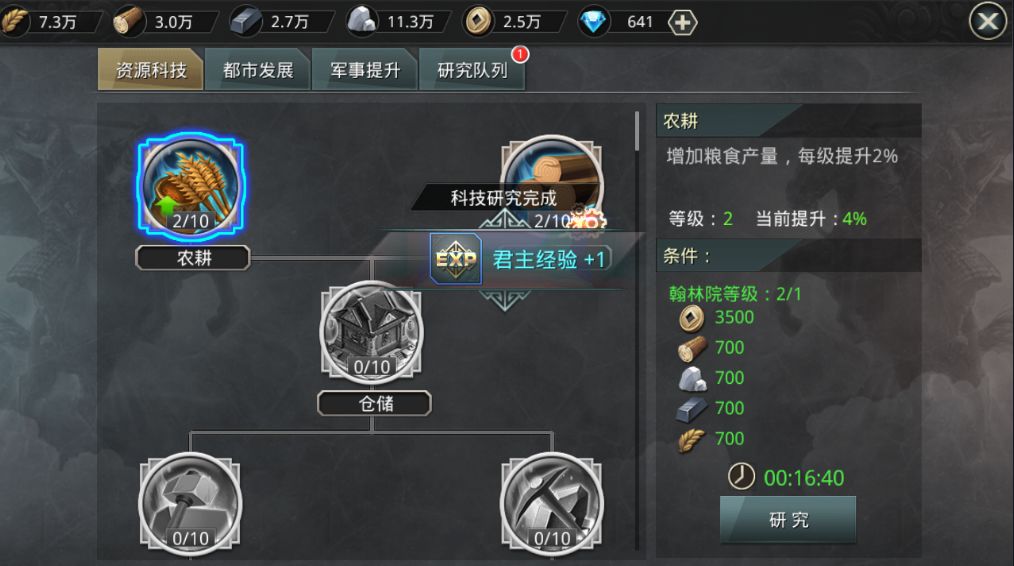1014x566 pixels.
Task: Select the 资源科技 tab
Action: tap(151, 69)
